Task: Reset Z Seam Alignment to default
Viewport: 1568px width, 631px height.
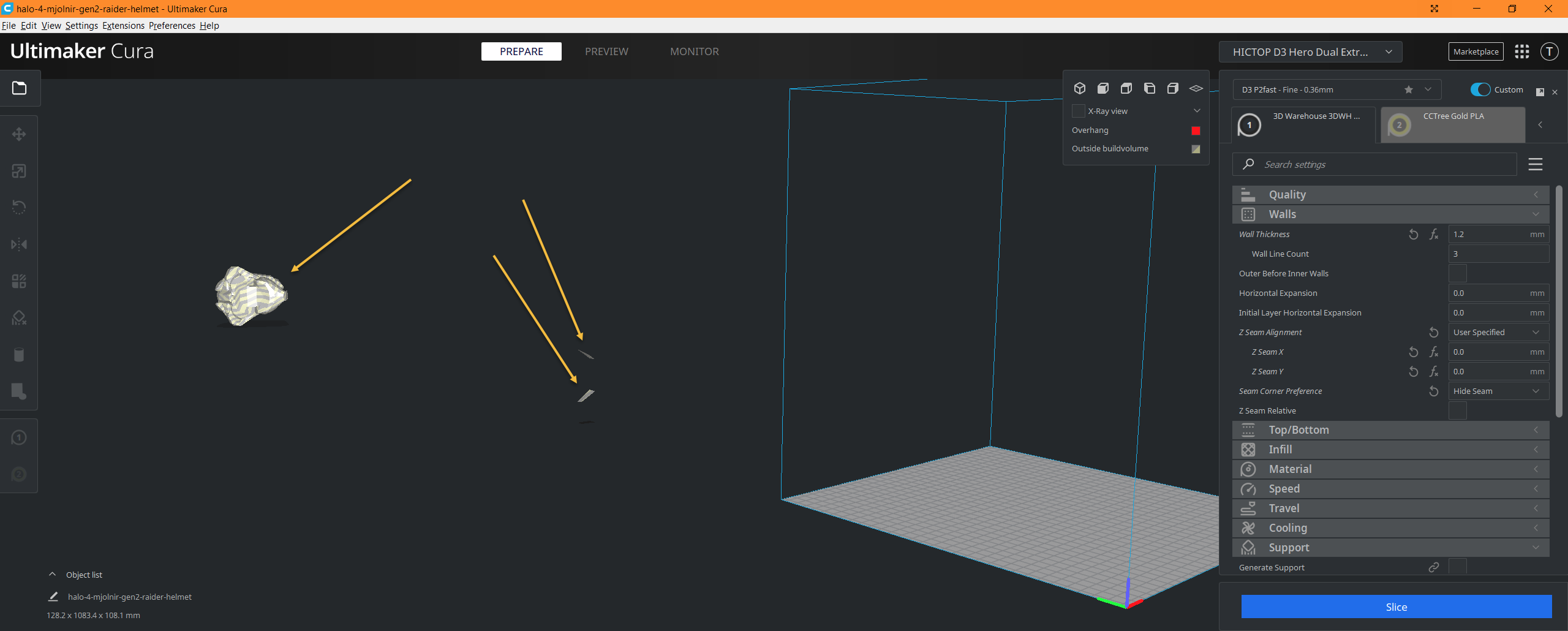Action: click(1434, 332)
